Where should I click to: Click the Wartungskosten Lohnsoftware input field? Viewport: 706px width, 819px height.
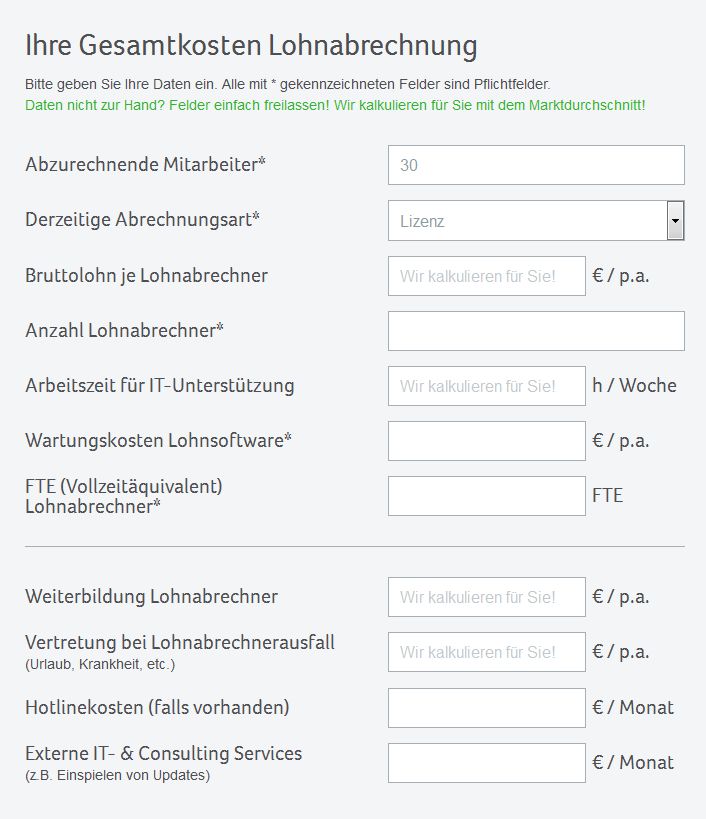pos(487,441)
